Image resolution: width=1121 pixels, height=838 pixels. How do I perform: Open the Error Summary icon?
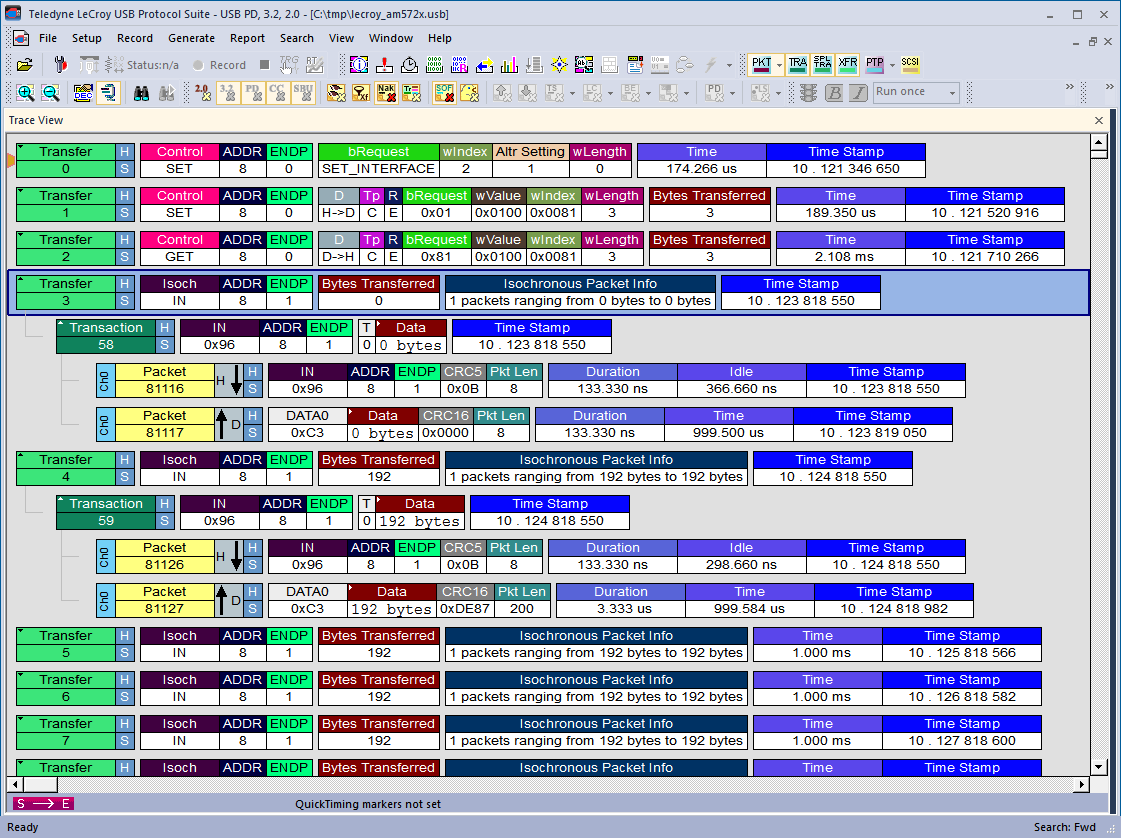(x=384, y=65)
